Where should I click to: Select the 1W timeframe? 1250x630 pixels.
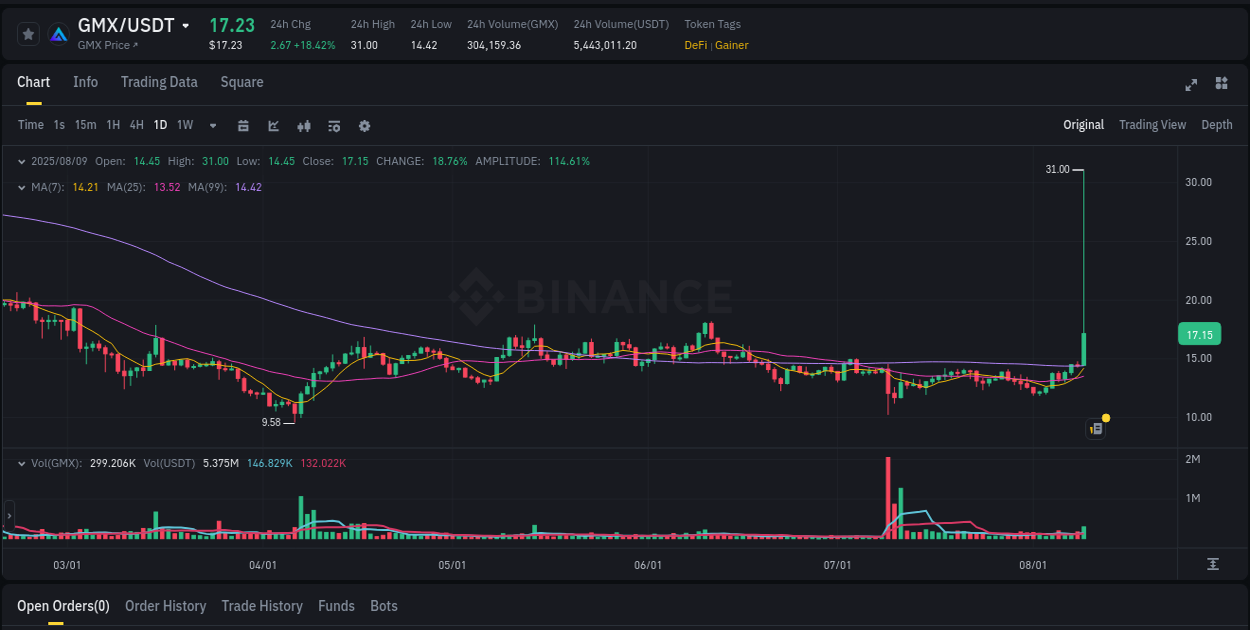tap(184, 126)
